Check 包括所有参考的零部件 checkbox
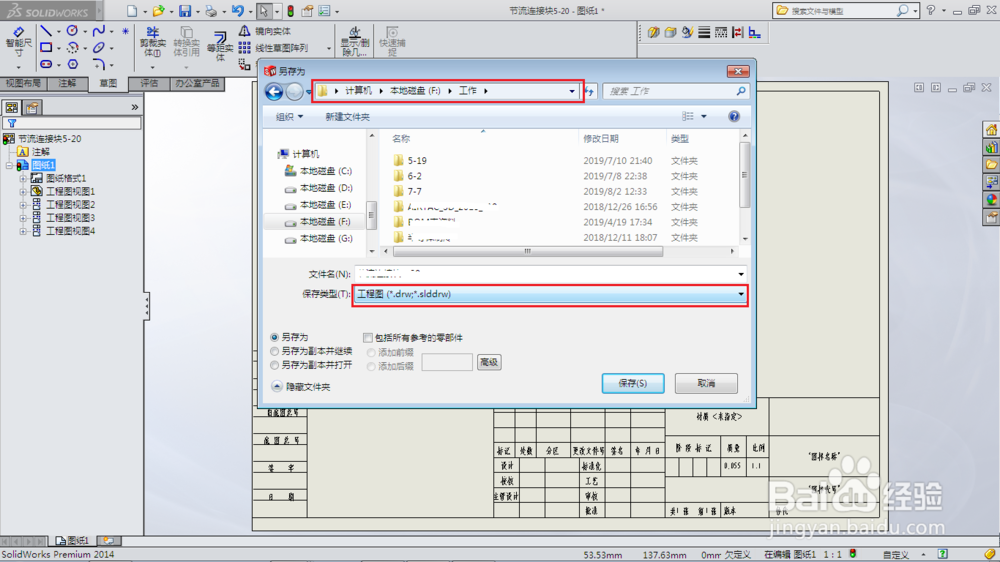Viewport: 1000px width, 562px height. click(368, 337)
